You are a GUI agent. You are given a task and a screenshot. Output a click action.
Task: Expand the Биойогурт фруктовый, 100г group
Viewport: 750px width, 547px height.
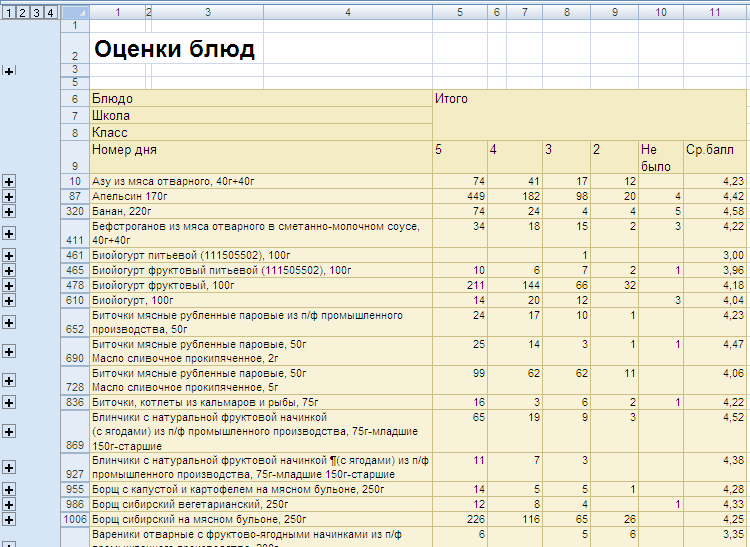9,285
